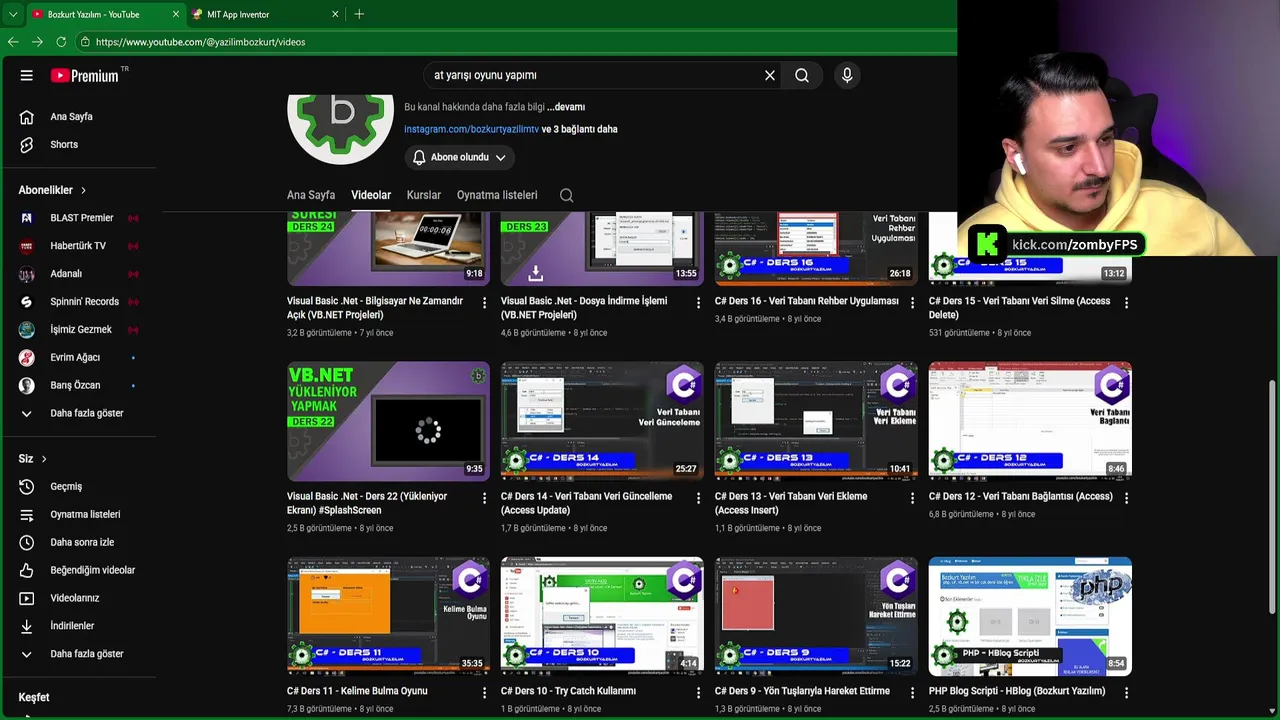Open C# Ders 12 Veri Tabanı Bağlantısı thumbnail
The image size is (1280, 720).
pyautogui.click(x=1030, y=421)
